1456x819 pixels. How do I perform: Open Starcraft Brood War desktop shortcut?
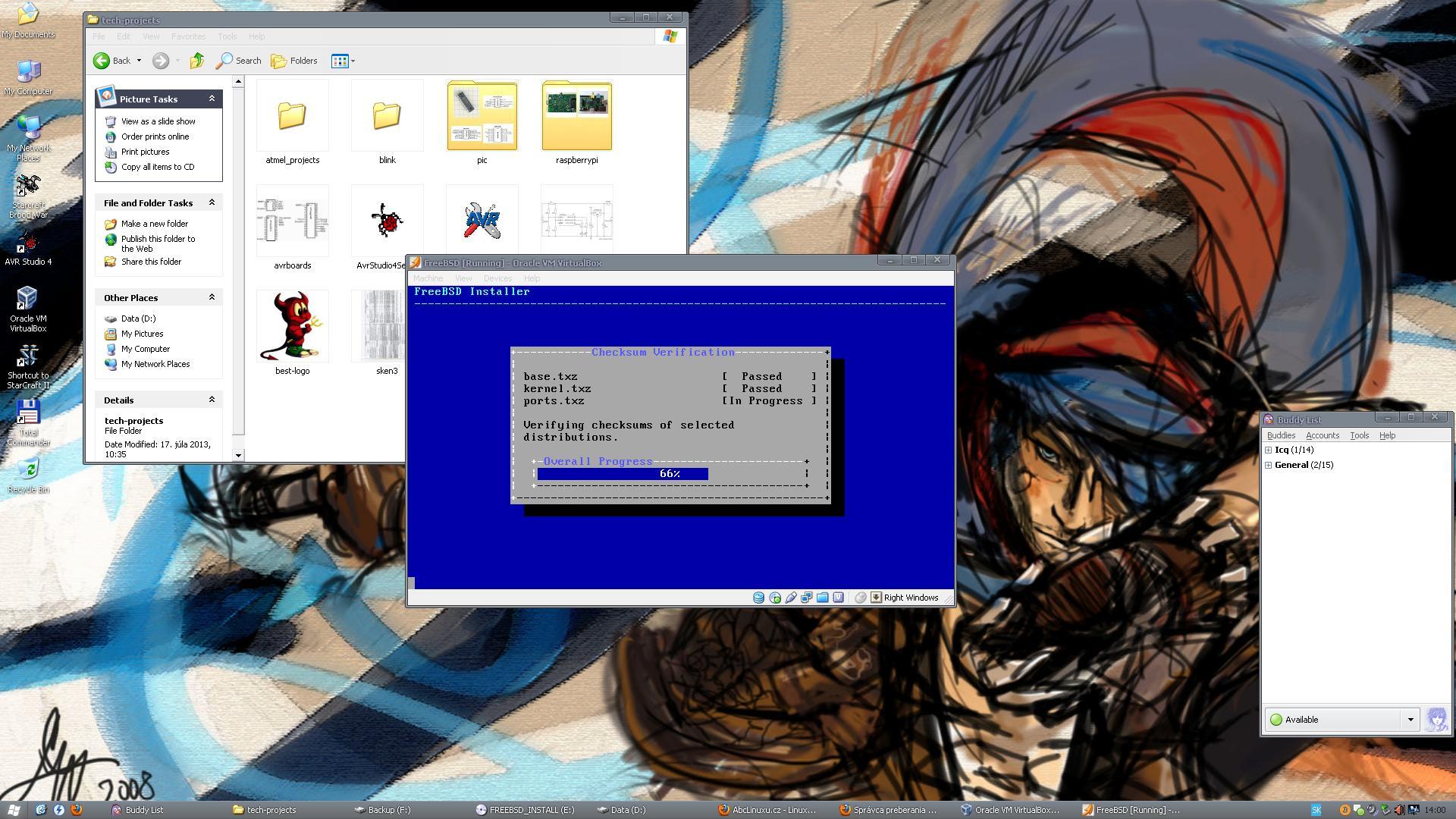point(28,196)
